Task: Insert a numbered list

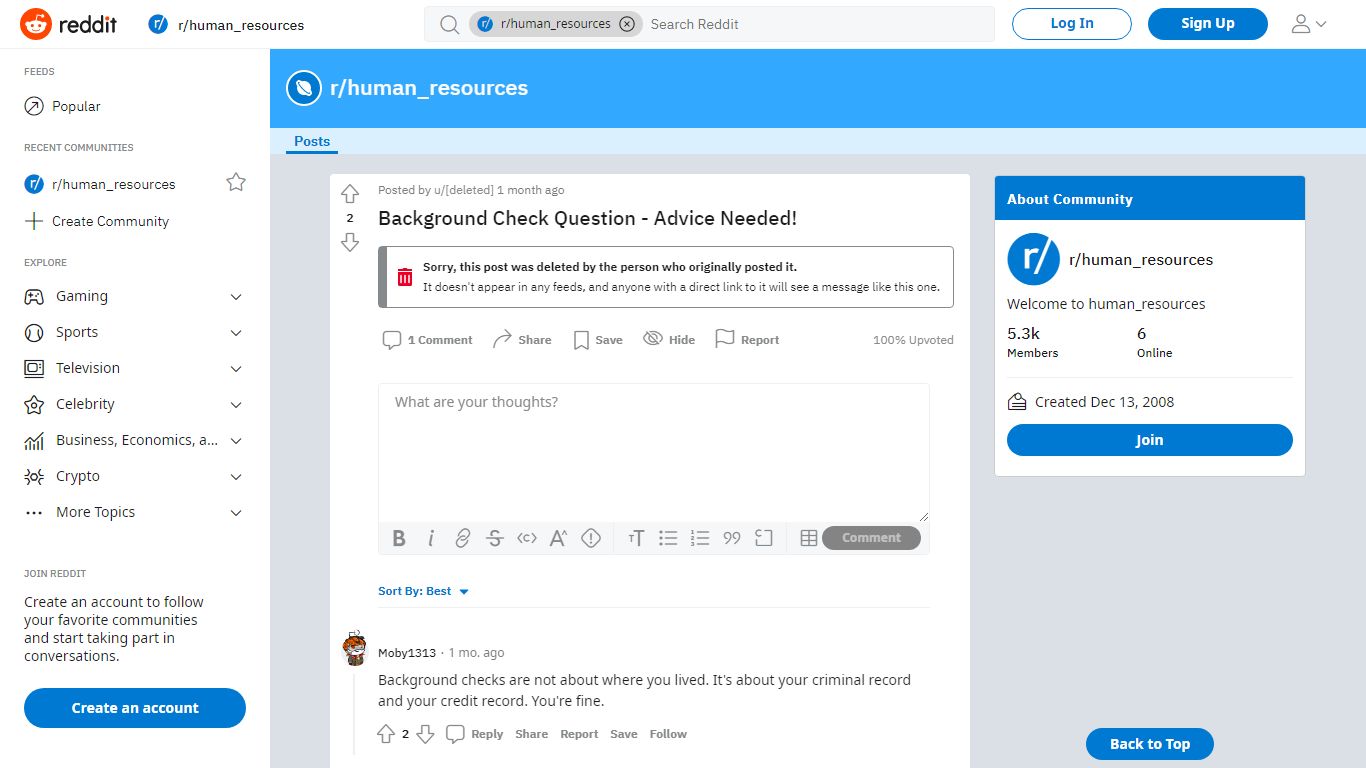Action: (x=700, y=538)
